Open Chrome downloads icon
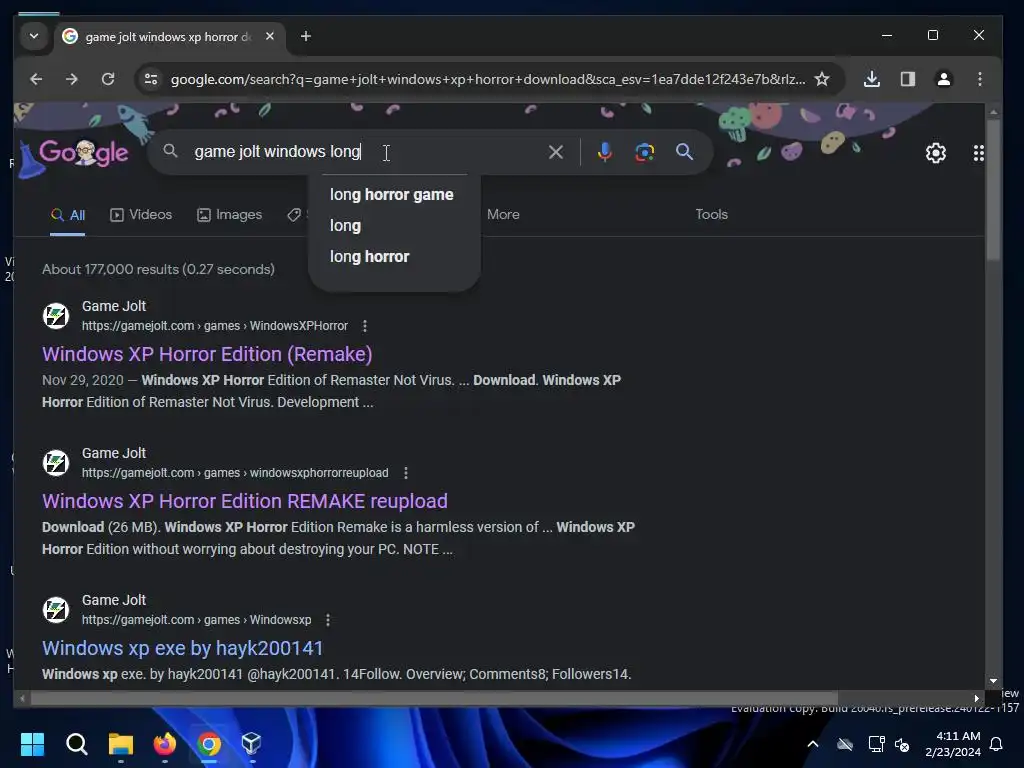1024x768 pixels. tap(871, 79)
